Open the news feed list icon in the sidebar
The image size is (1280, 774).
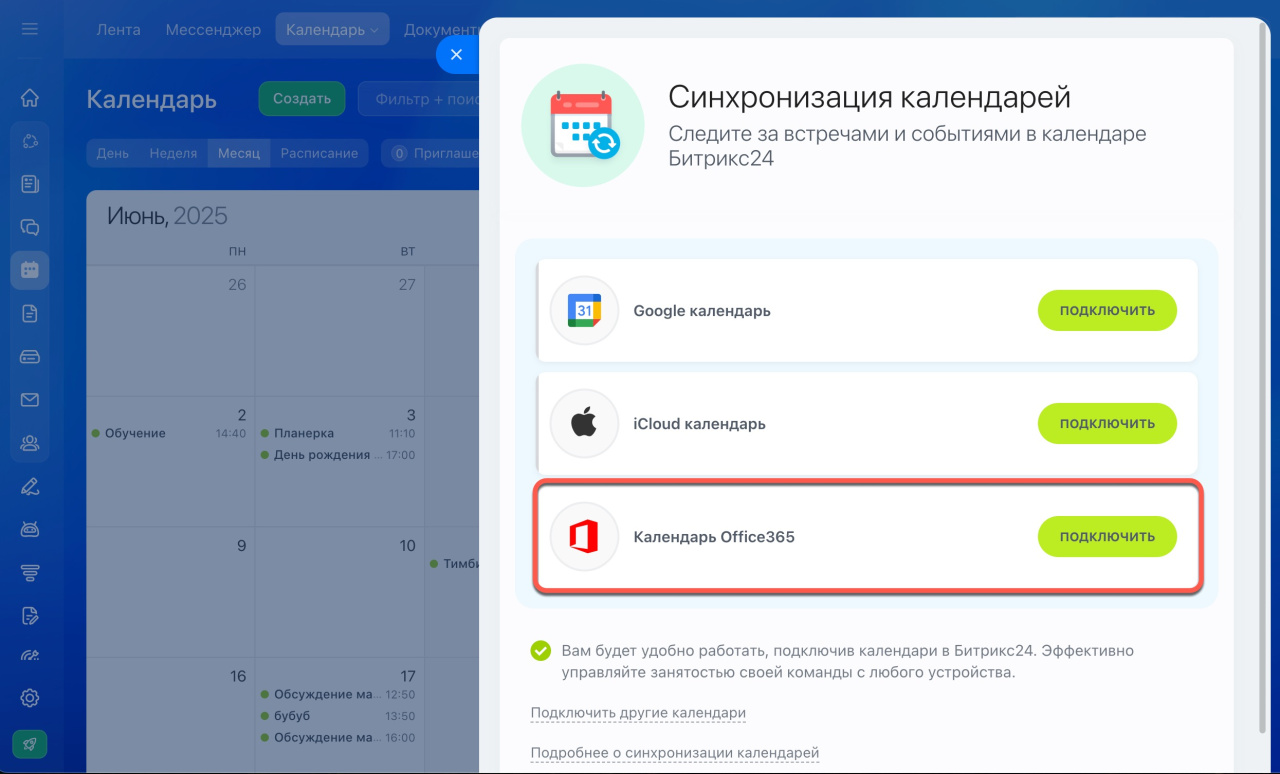pyautogui.click(x=30, y=184)
